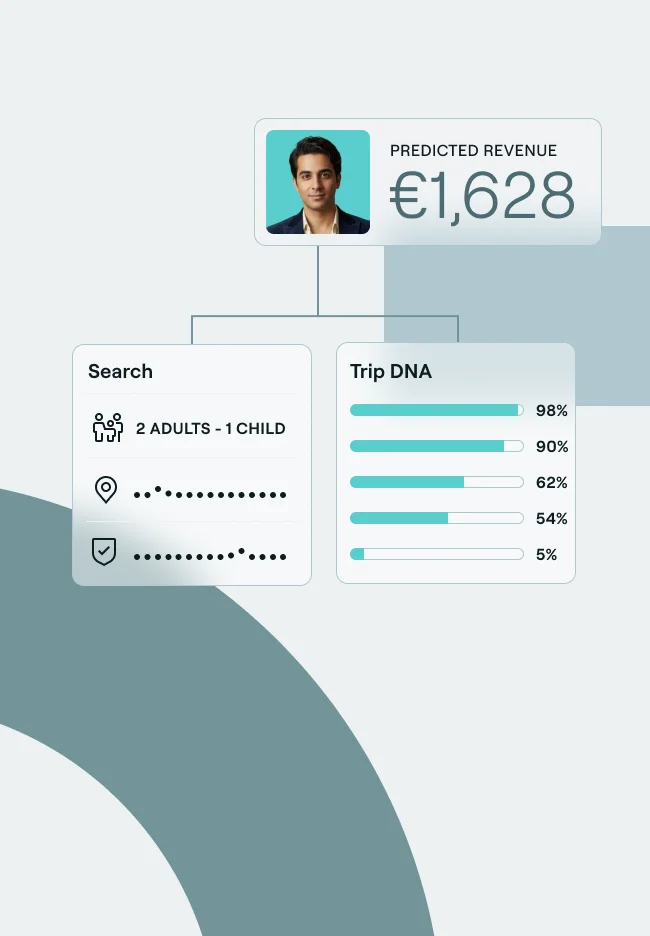The image size is (650, 936).
Task: Click the PREDICTED REVENUE label
Action: tap(473, 151)
